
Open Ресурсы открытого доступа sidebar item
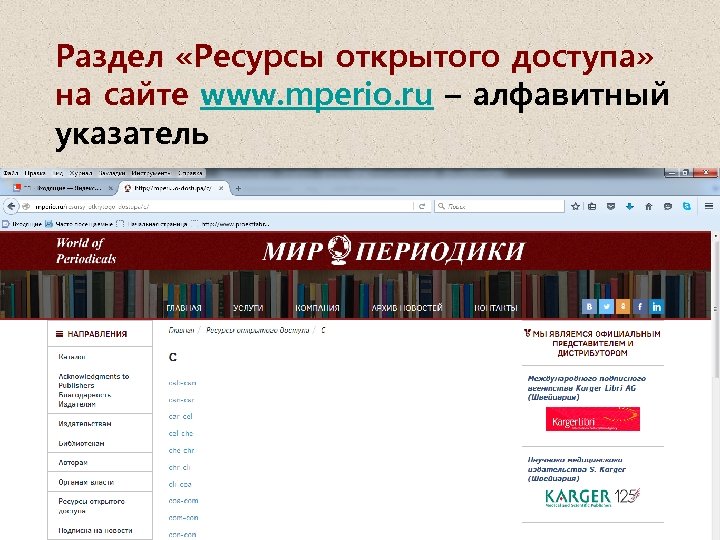[91, 506]
